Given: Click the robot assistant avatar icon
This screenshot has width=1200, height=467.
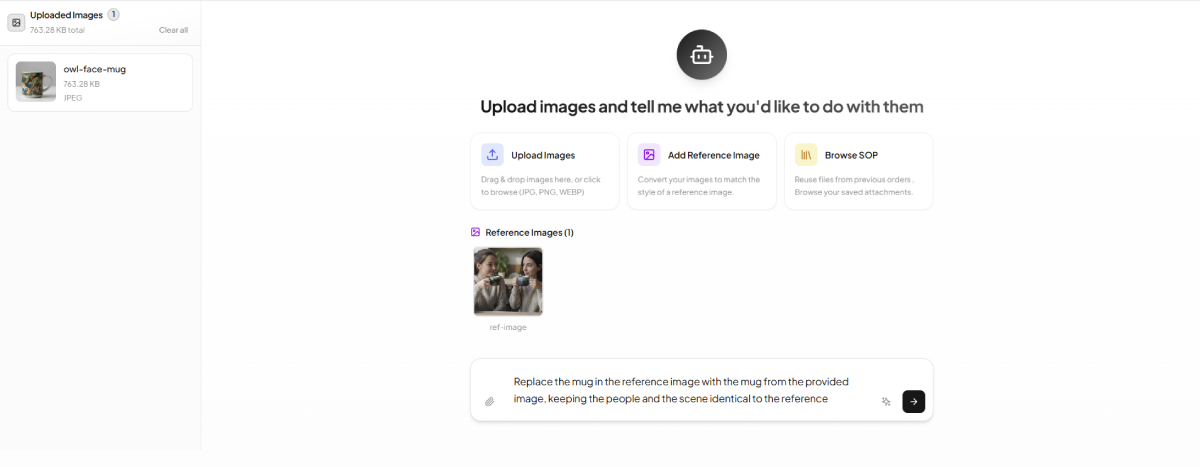Looking at the screenshot, I should (x=701, y=55).
